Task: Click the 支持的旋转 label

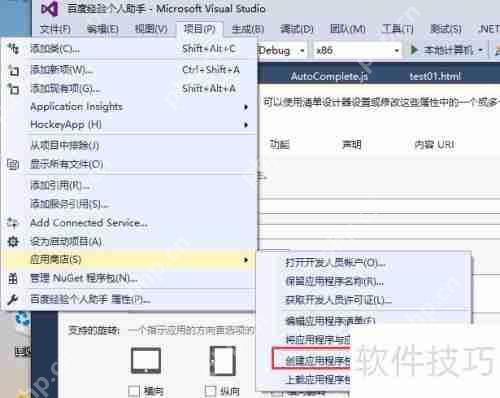Action: click(x=94, y=331)
